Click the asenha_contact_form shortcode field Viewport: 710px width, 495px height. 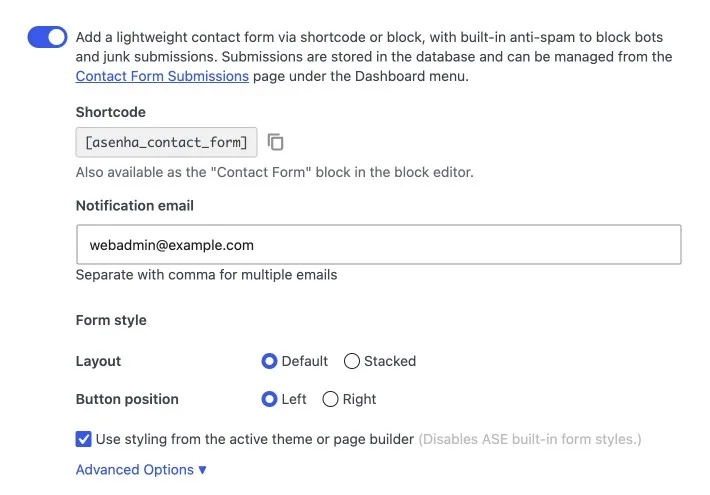(166, 142)
